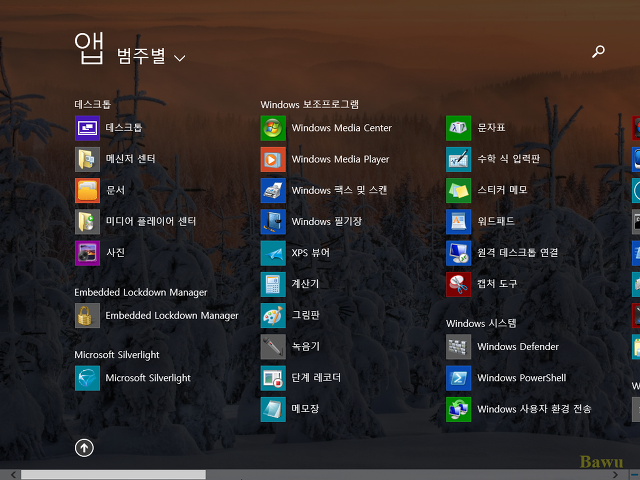Open 원격 데스크톱 연결 icon
Screen dimensions: 640x480
[x=458, y=253]
